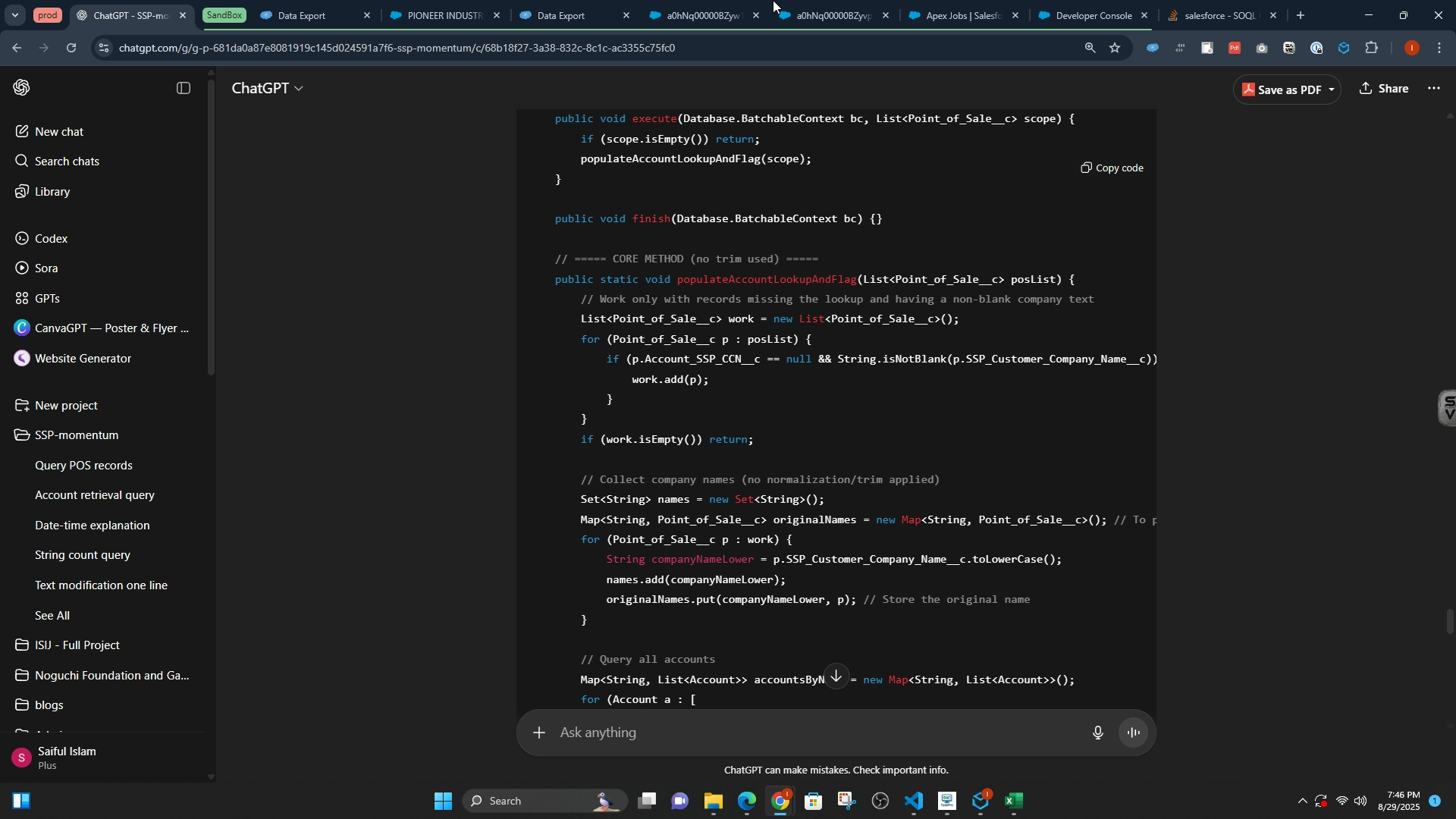1456x819 pixels.
Task: Open the Sora sidebar item
Action: 46,268
